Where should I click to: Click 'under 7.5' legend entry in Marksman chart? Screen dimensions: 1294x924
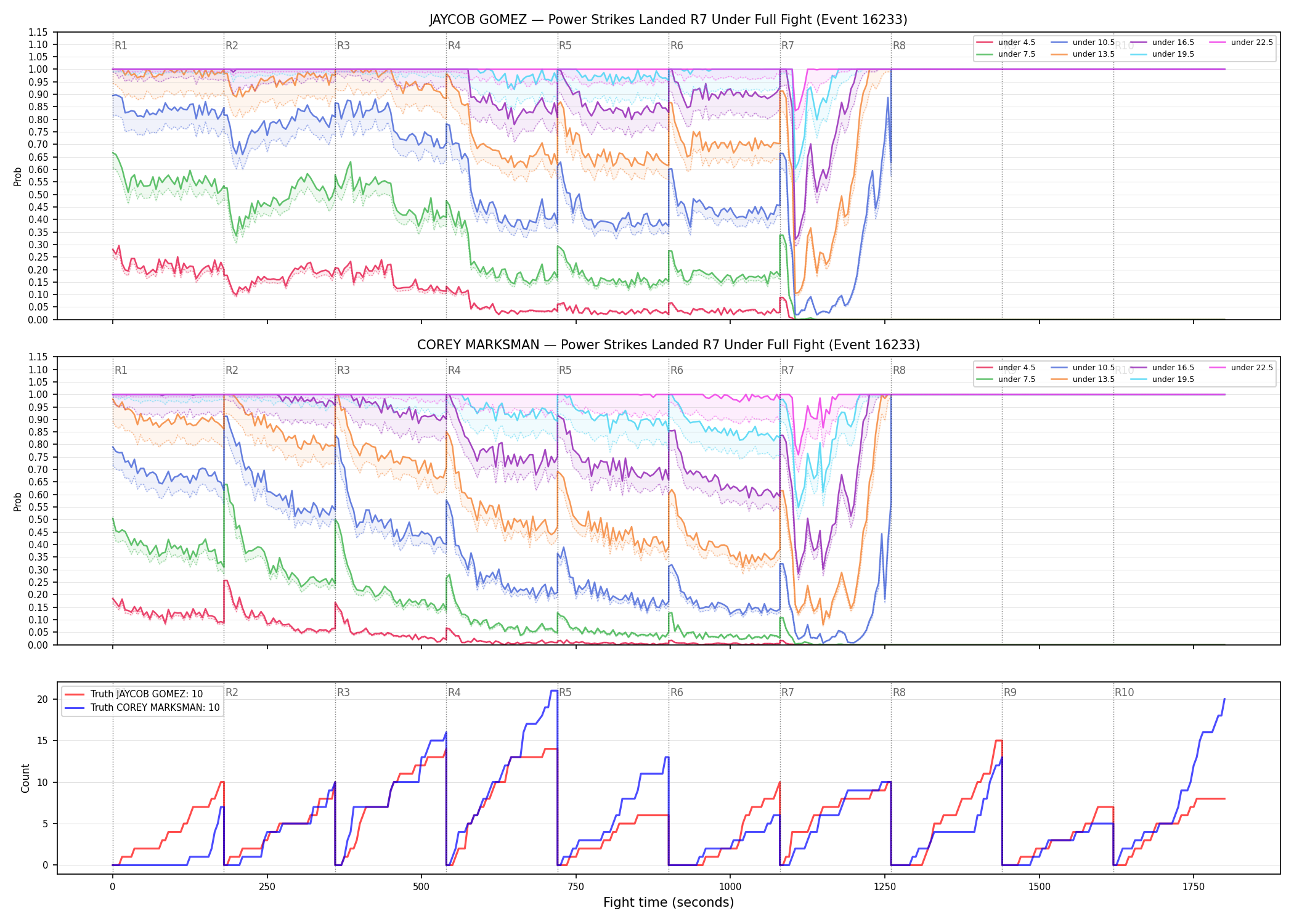tap(1006, 379)
